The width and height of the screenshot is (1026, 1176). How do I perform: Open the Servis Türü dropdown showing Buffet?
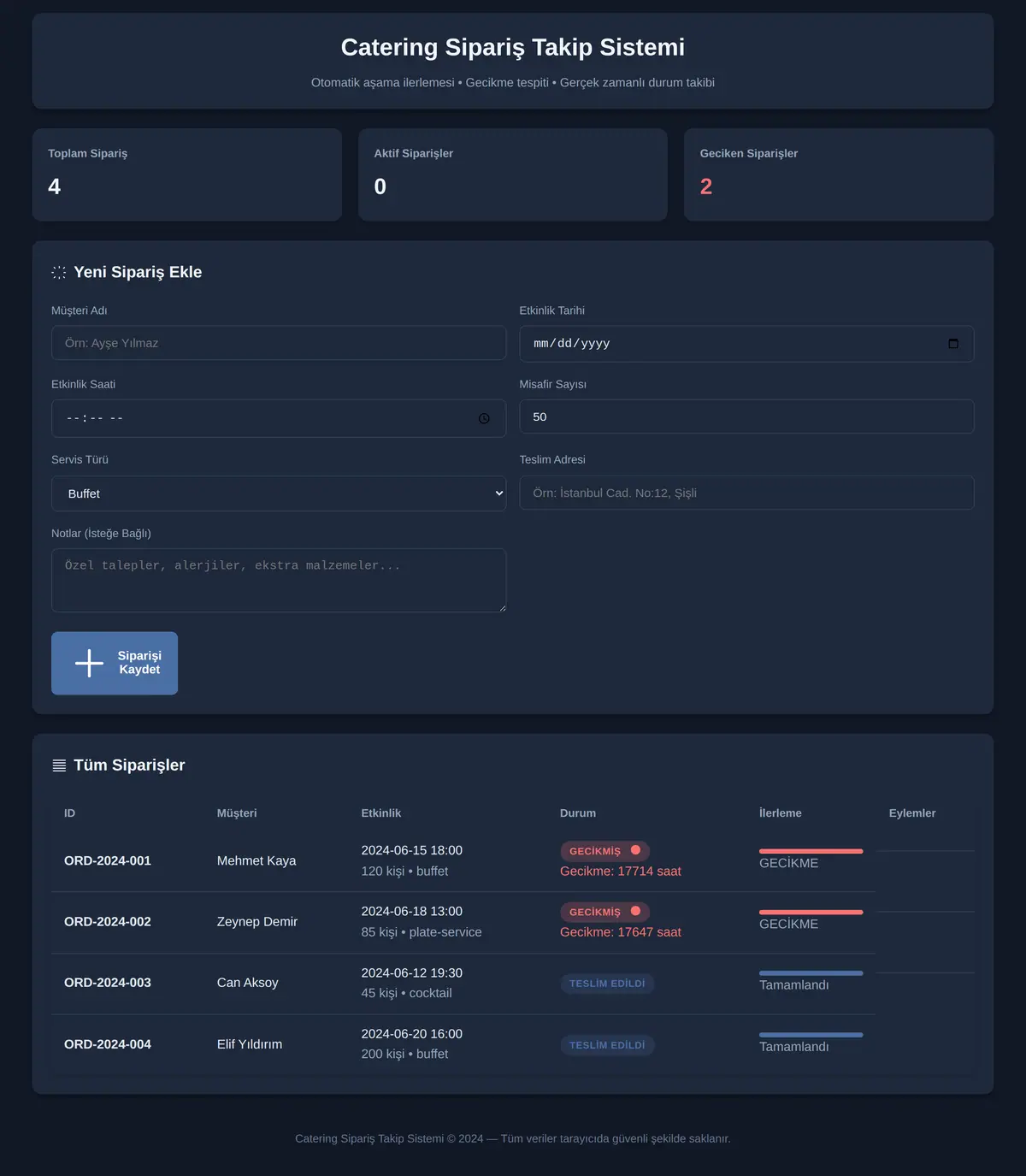pos(279,493)
